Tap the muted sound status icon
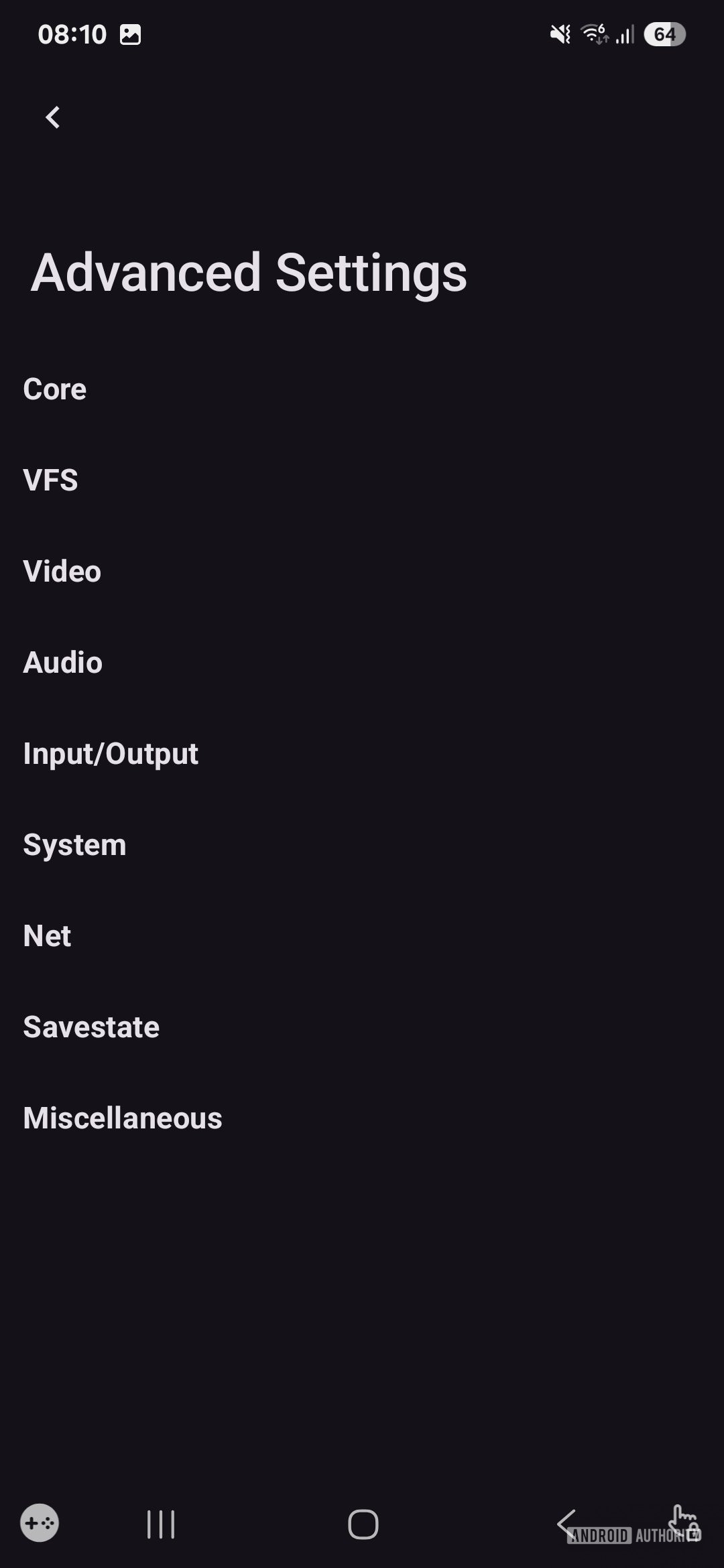 click(x=560, y=34)
